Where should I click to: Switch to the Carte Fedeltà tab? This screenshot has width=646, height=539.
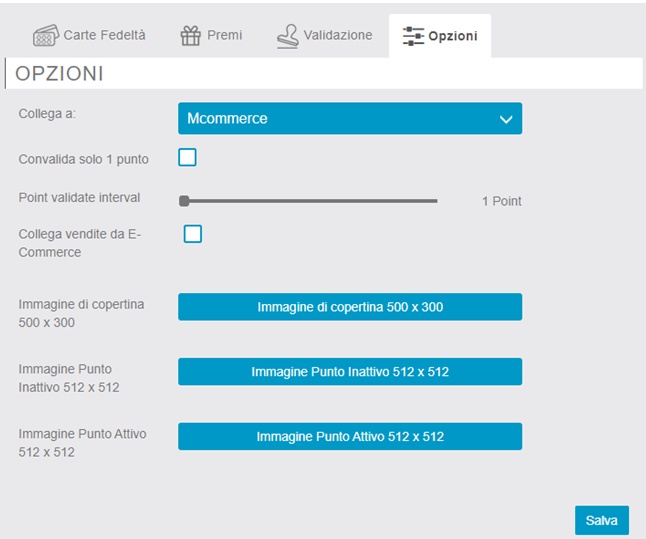(x=104, y=36)
